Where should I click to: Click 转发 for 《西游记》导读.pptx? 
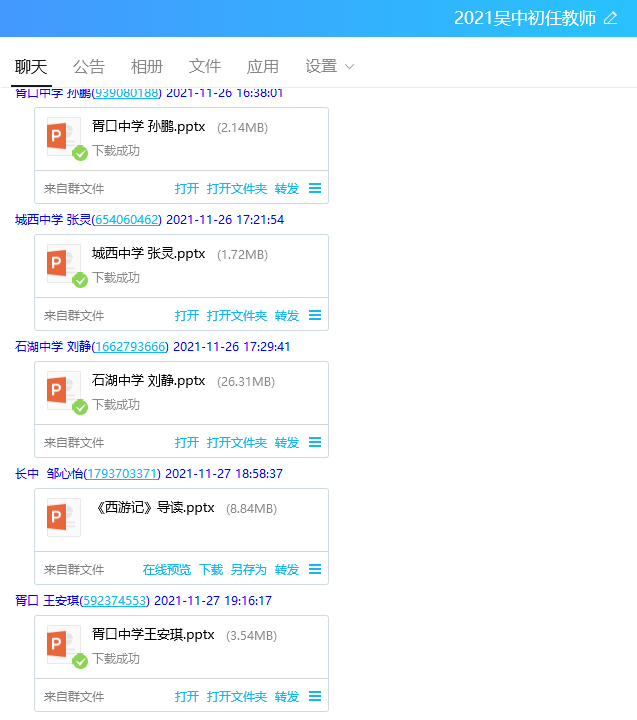click(x=287, y=570)
